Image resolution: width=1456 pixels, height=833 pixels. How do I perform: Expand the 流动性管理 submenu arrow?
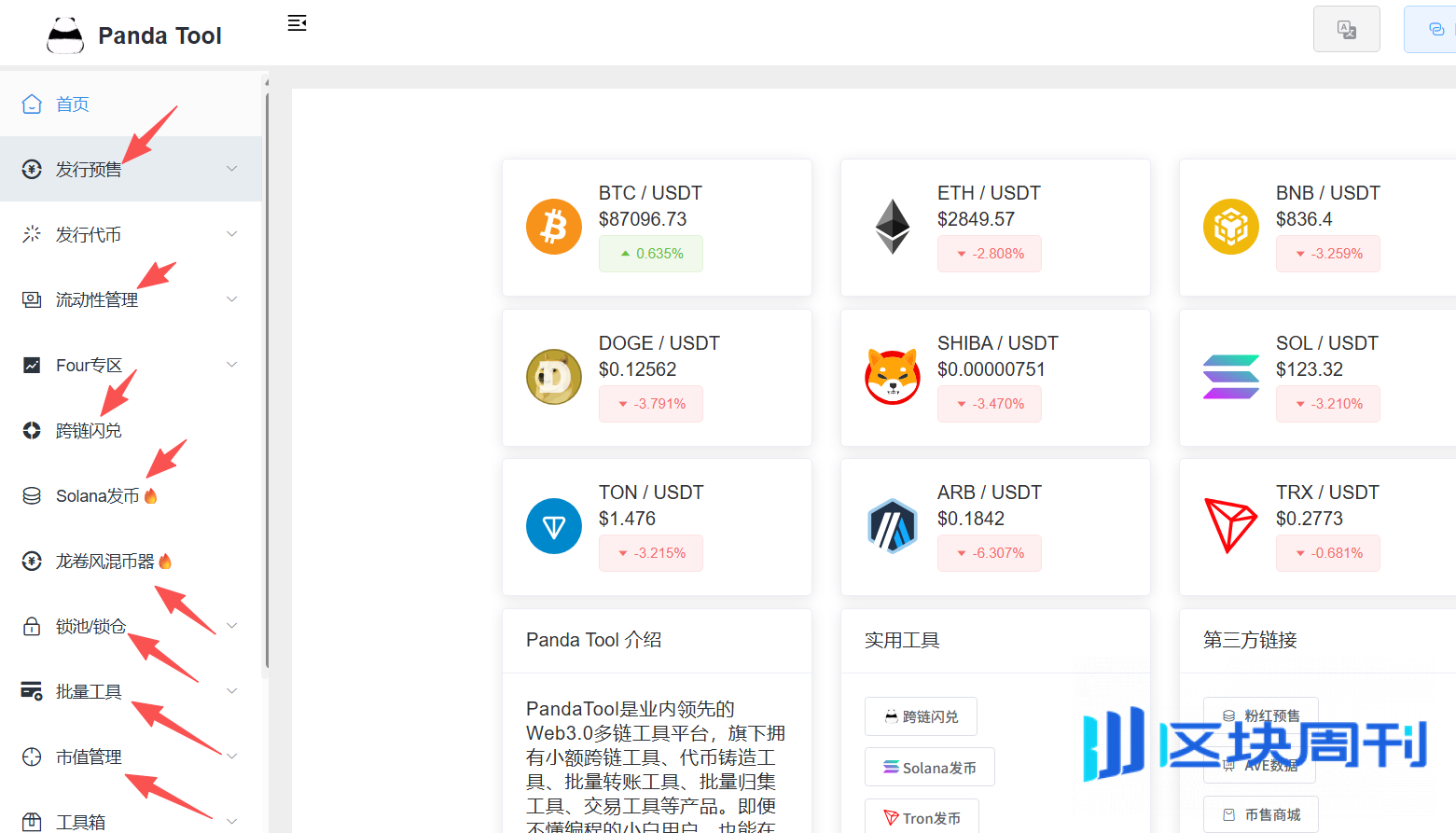pyautogui.click(x=232, y=299)
